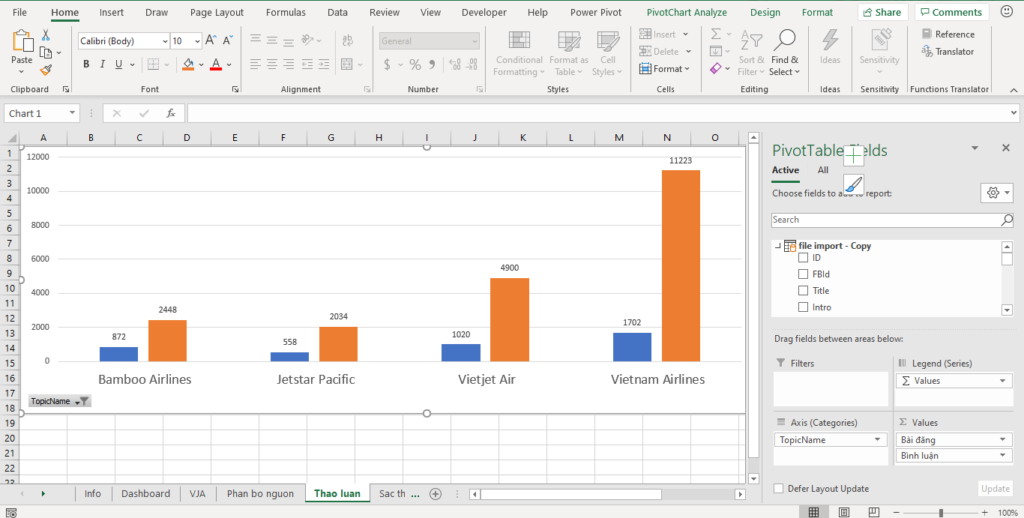The height and width of the screenshot is (518, 1024).
Task: Check the ID field checkbox
Action: click(803, 258)
